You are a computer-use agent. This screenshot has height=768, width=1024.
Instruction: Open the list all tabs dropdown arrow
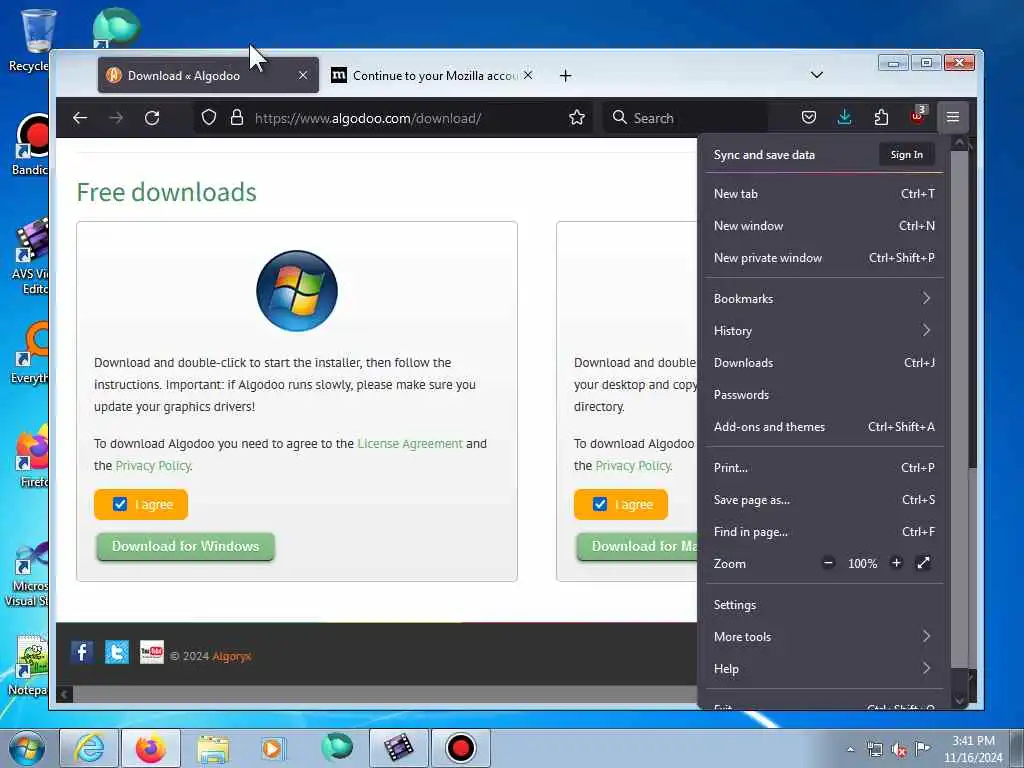pyautogui.click(x=816, y=75)
